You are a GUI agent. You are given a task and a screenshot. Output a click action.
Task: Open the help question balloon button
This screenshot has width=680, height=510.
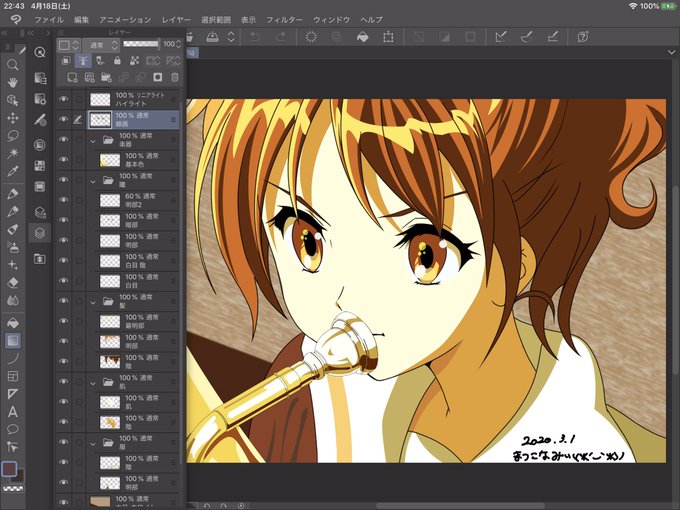(x=583, y=37)
